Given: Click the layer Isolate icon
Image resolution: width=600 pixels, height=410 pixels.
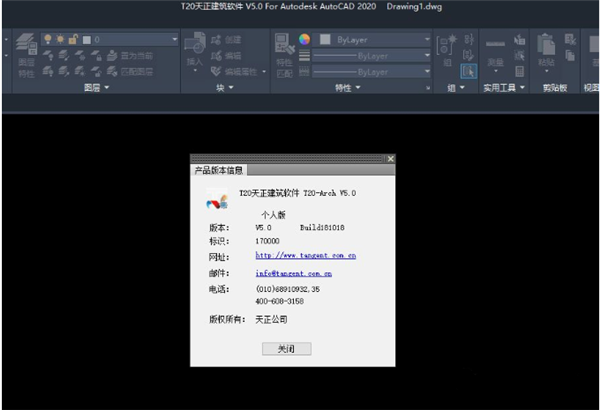Looking at the screenshot, I should (64, 56).
